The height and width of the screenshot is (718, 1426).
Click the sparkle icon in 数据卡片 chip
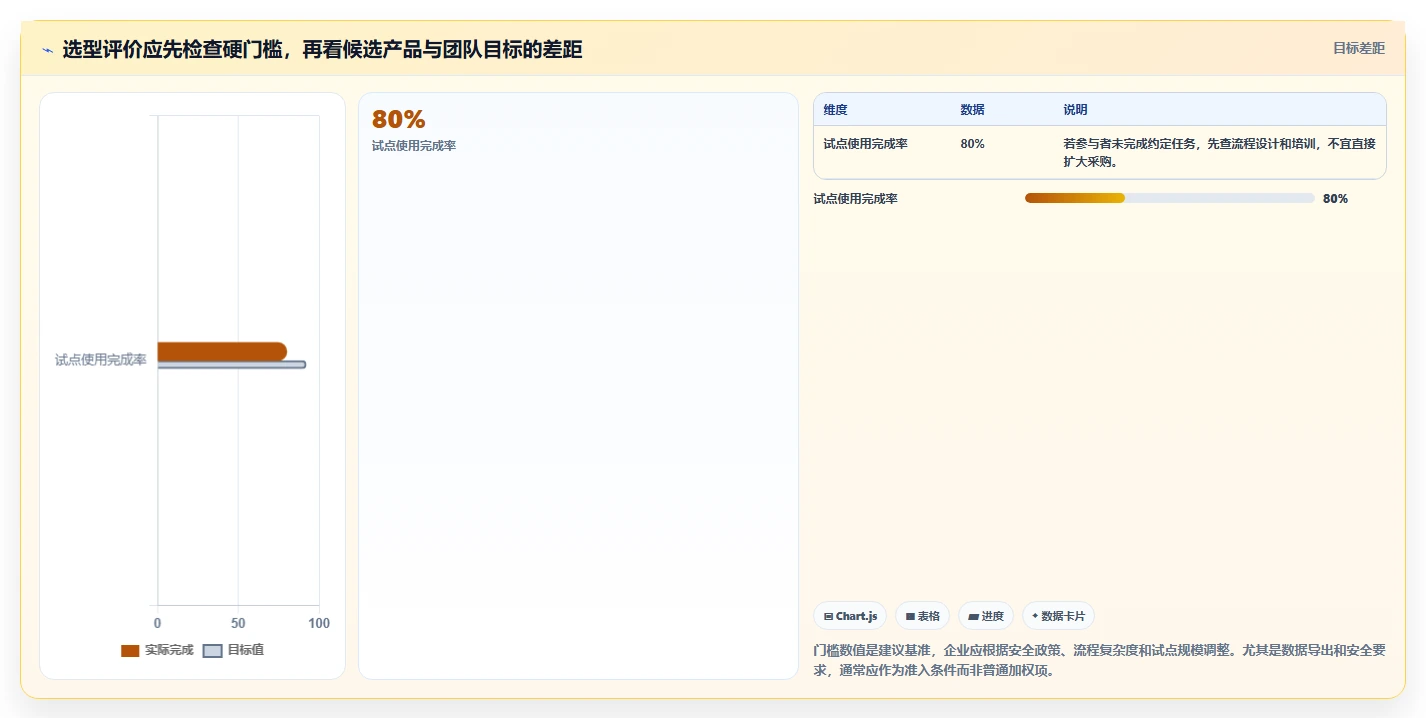click(x=1036, y=616)
